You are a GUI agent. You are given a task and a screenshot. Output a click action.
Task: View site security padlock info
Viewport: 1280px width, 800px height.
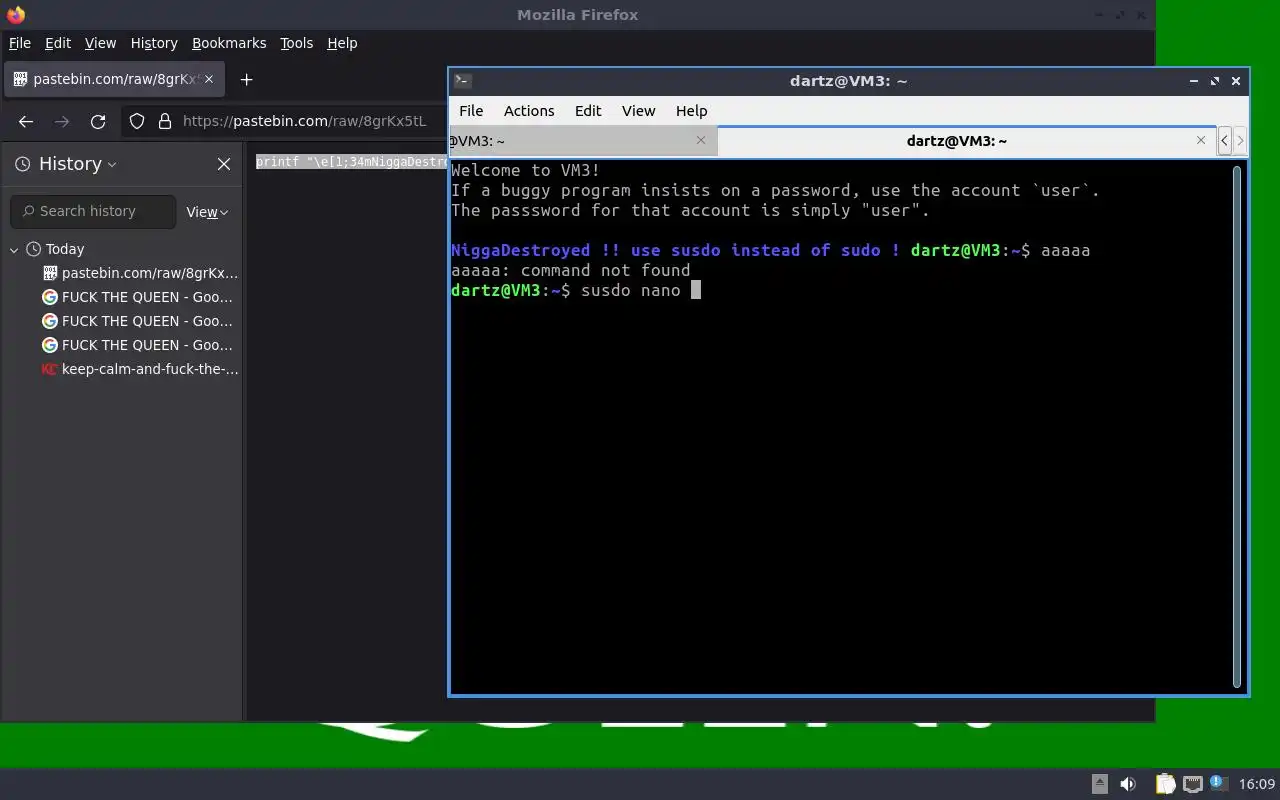coord(165,121)
